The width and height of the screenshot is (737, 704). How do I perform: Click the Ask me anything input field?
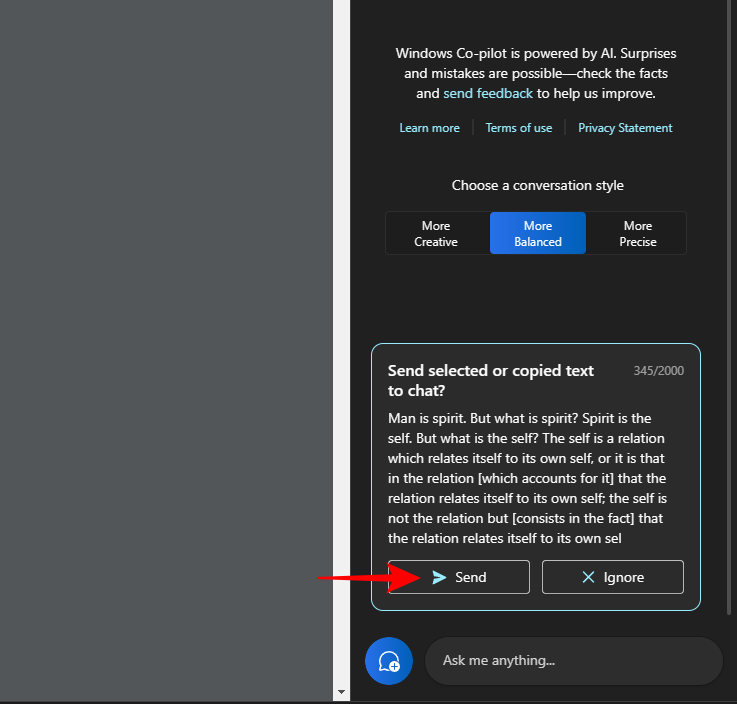tap(573, 661)
